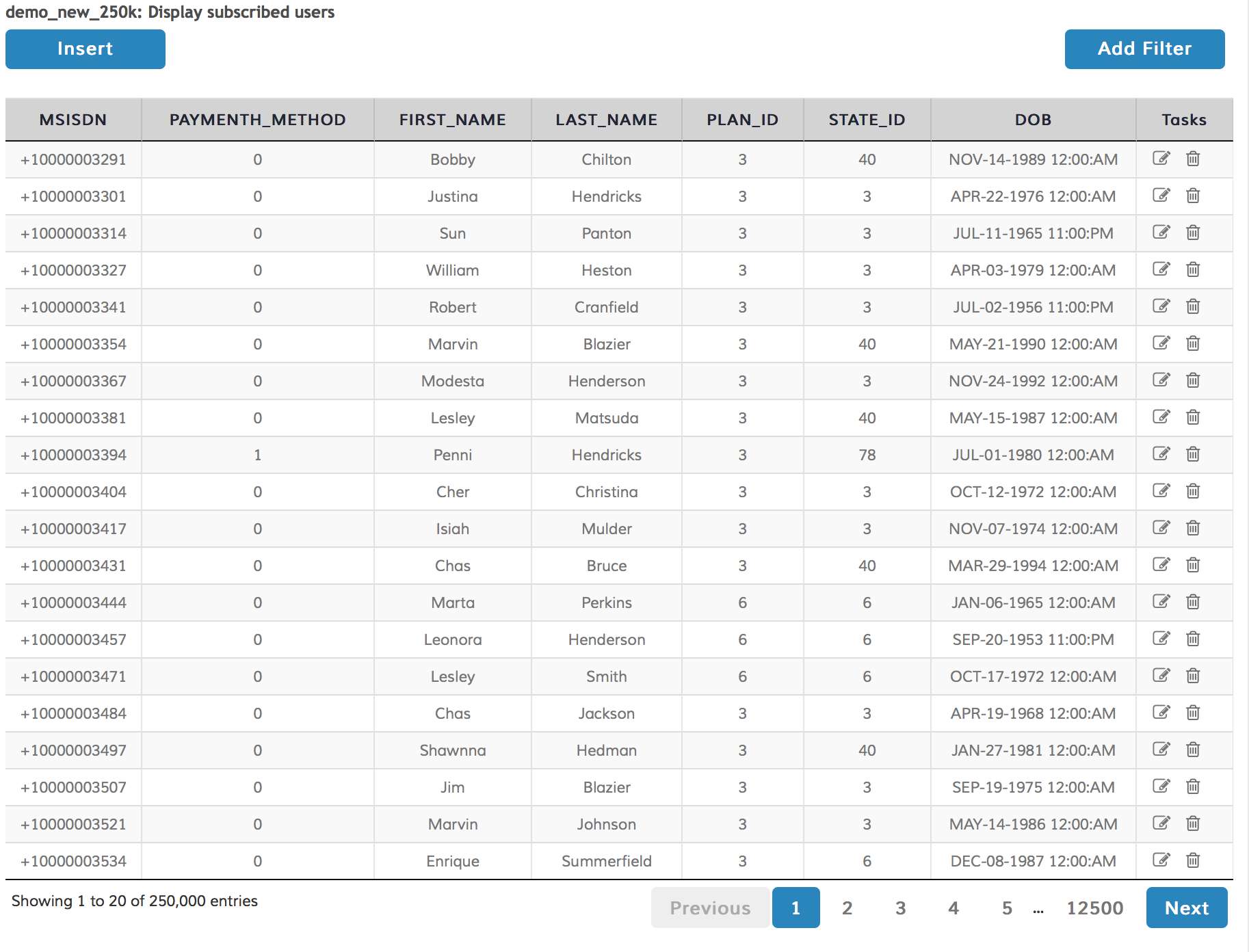Go to the Next page

click(1186, 908)
